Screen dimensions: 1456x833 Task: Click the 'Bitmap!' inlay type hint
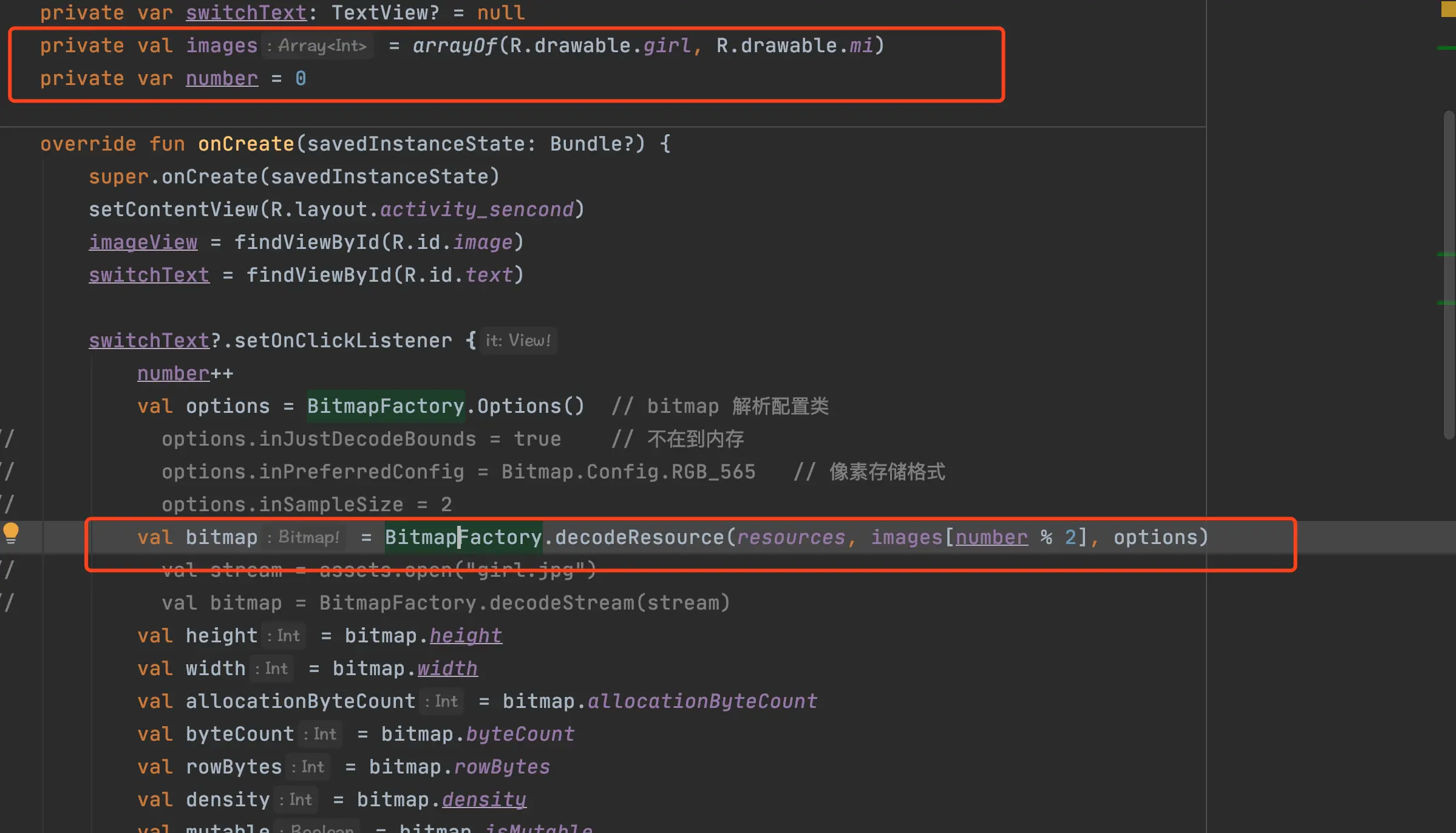308,537
